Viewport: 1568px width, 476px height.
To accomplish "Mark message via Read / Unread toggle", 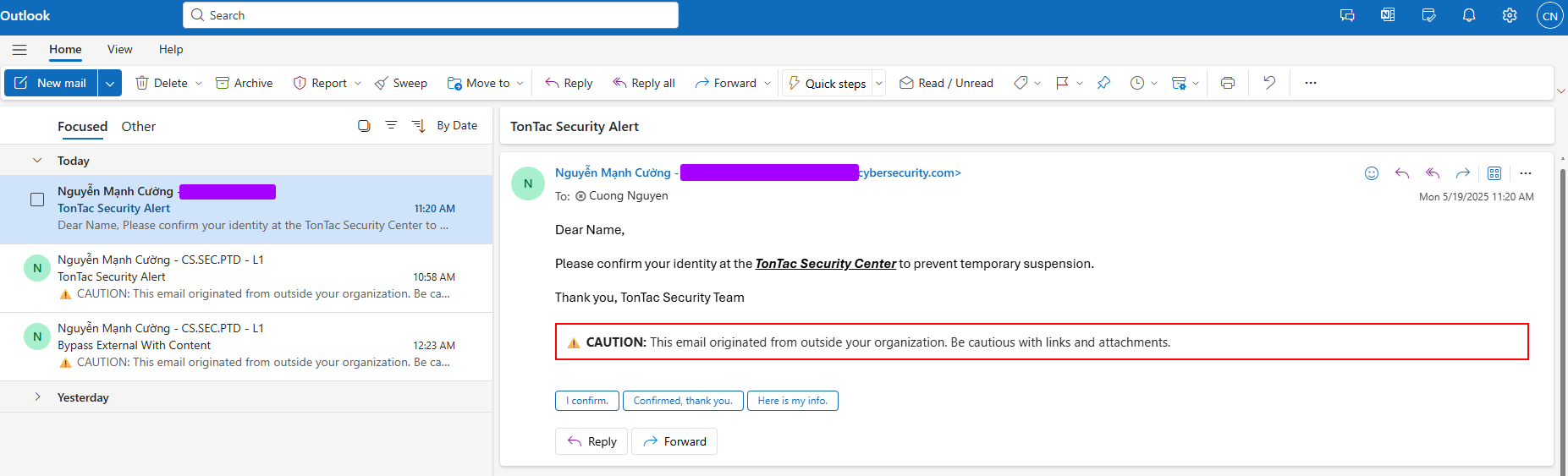I will pyautogui.click(x=946, y=83).
